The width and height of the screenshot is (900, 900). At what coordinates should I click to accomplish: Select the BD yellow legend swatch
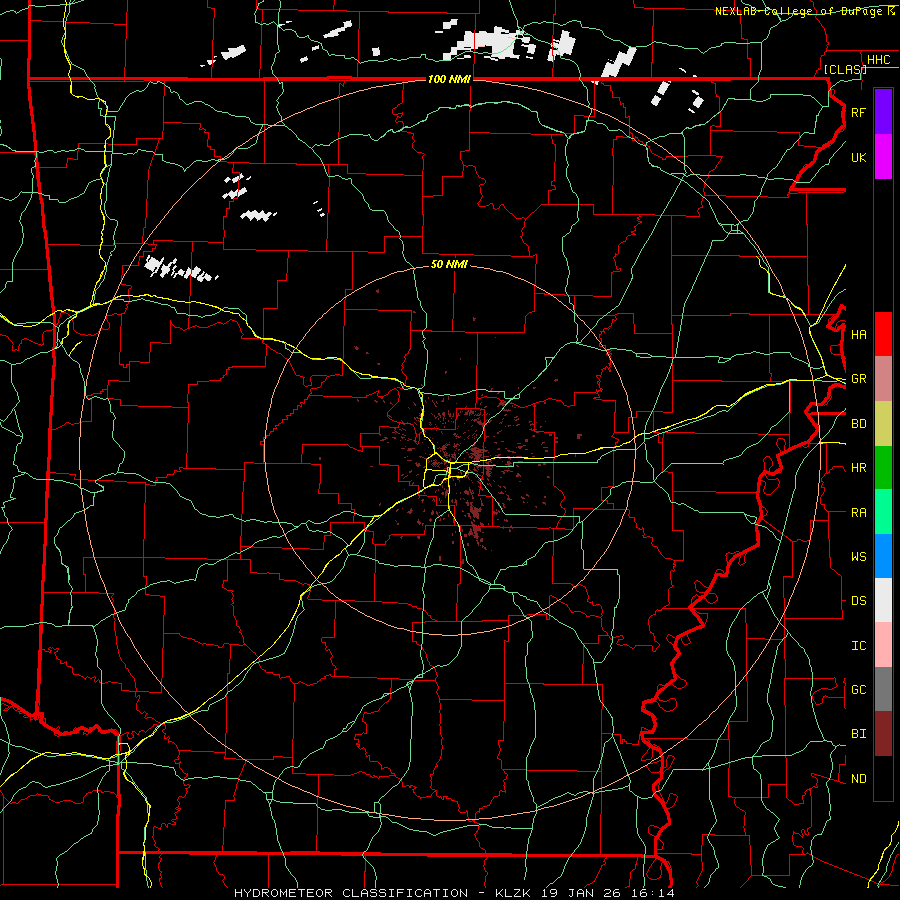[883, 424]
